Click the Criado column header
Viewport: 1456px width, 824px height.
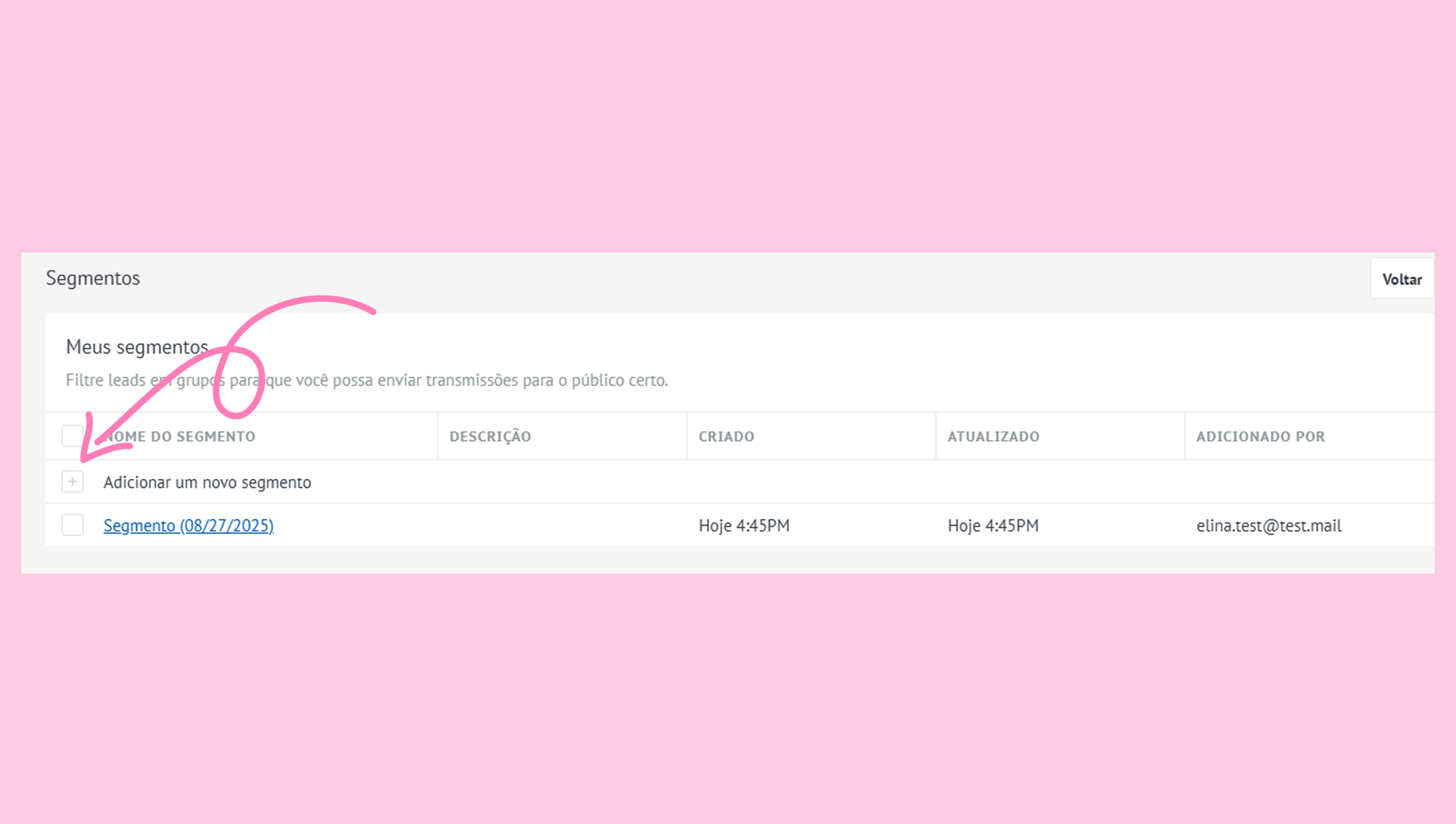coord(726,436)
